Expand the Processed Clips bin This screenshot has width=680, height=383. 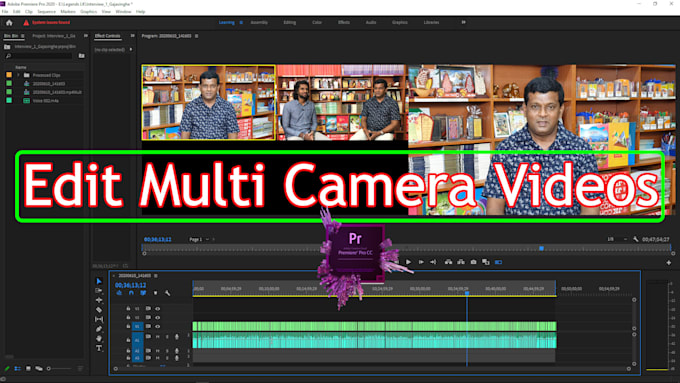click(19, 75)
